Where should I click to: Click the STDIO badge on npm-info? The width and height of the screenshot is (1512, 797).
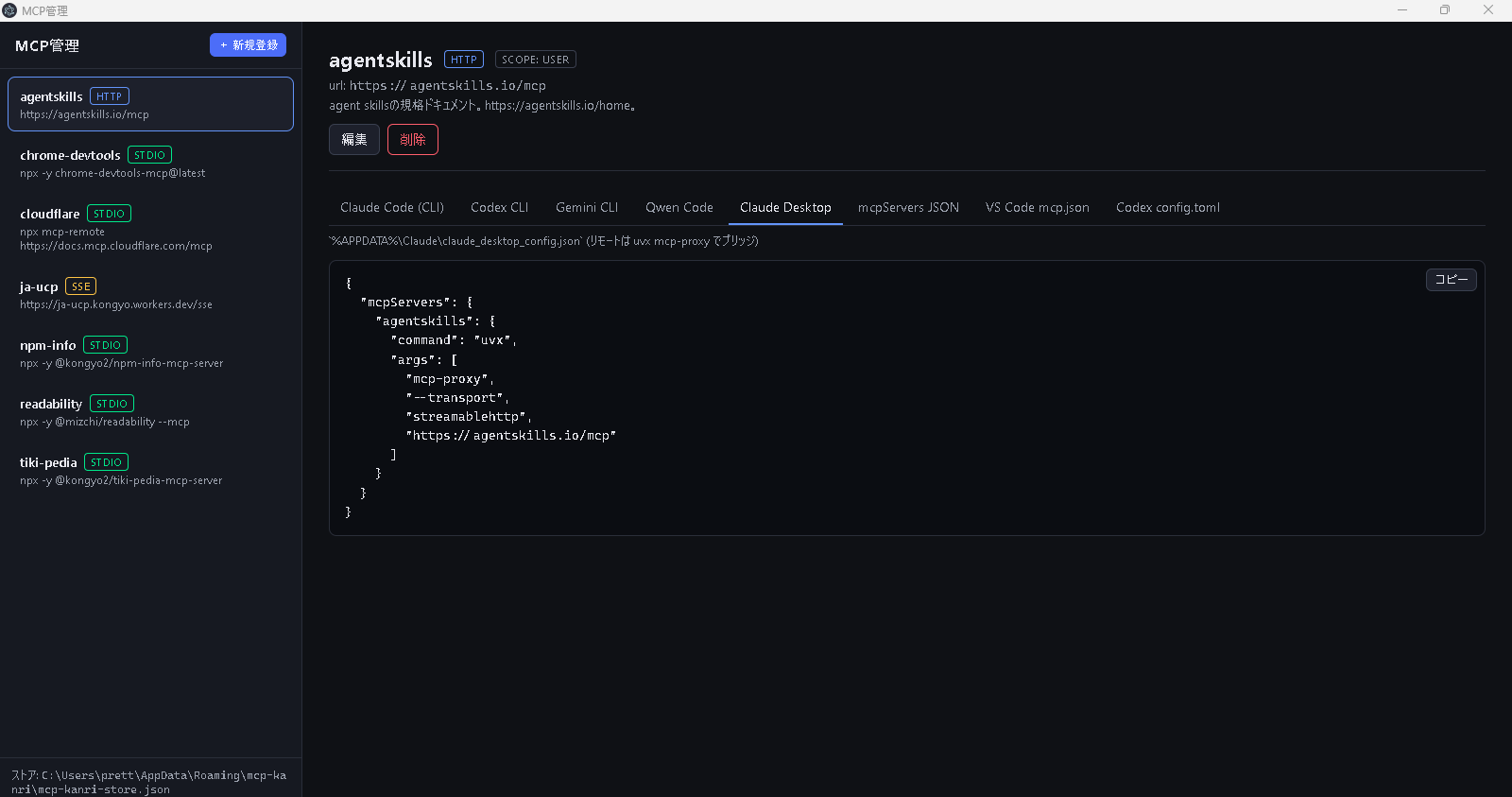105,345
